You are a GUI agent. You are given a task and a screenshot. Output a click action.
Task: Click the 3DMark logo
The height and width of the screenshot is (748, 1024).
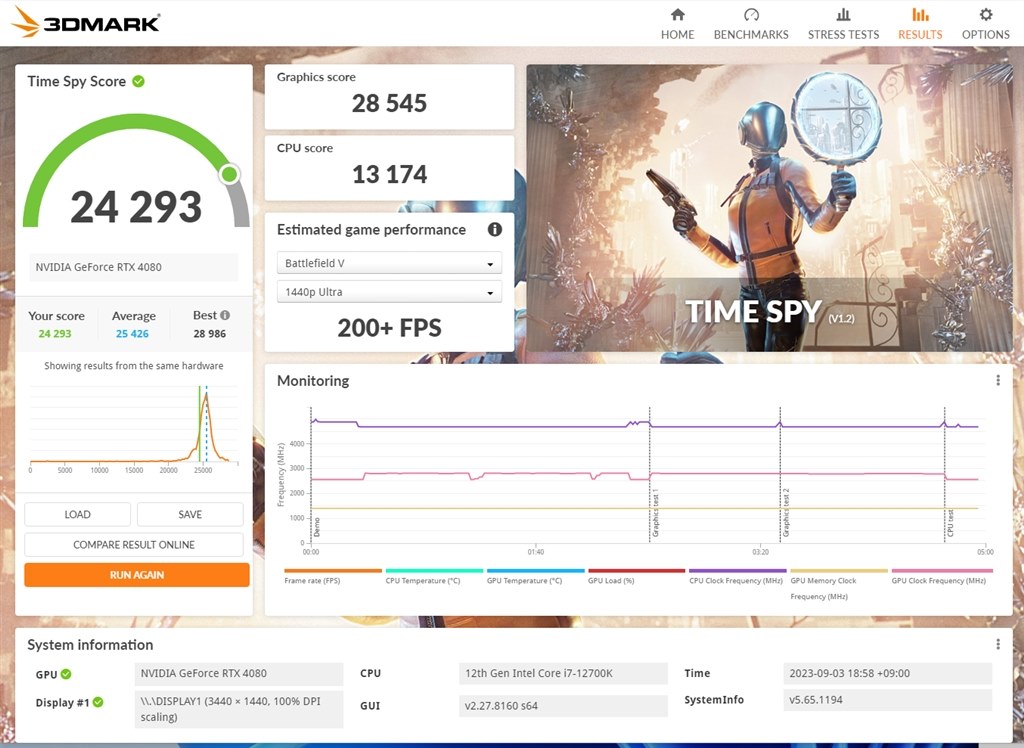point(85,22)
